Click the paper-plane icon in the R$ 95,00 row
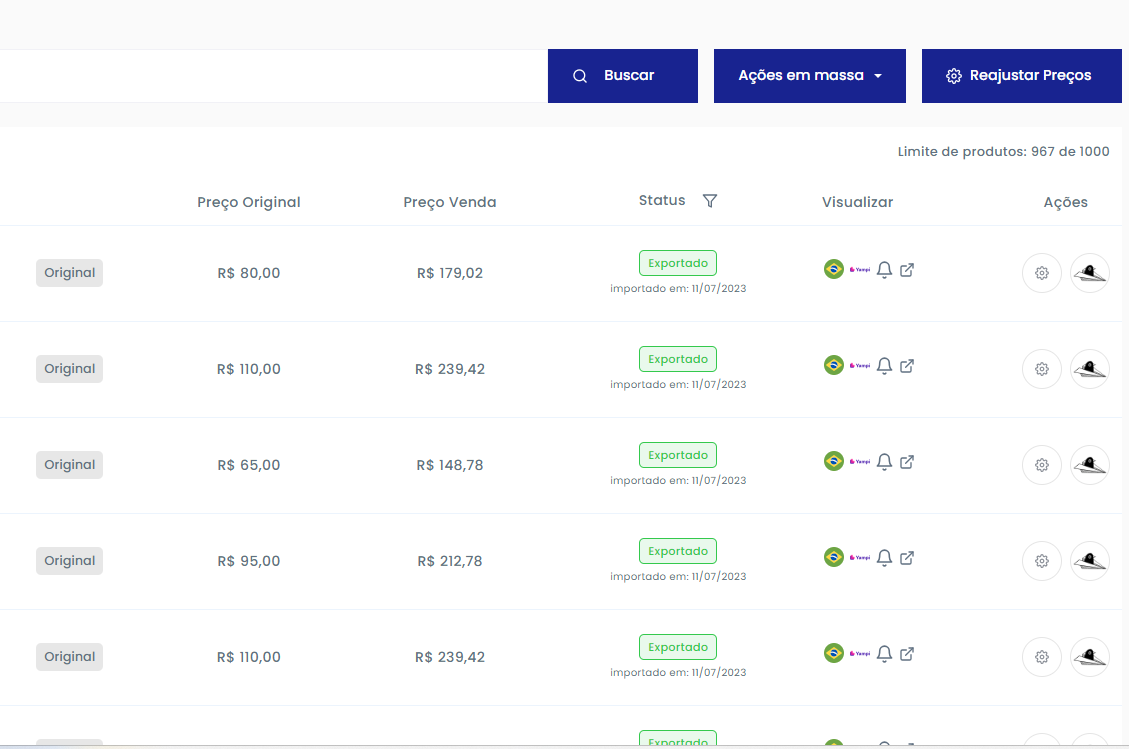 [x=1090, y=560]
